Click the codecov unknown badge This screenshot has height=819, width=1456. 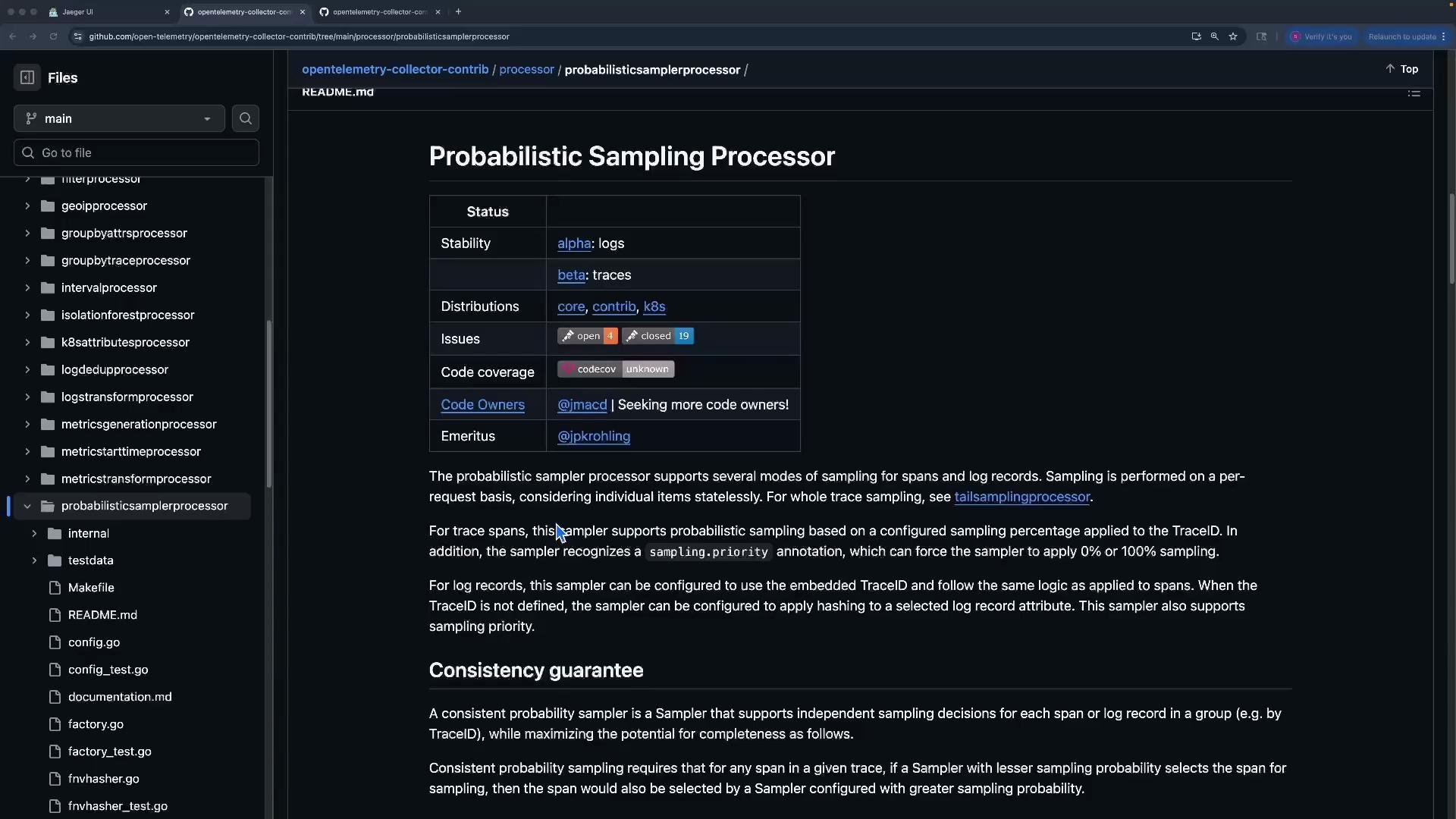[x=616, y=369]
